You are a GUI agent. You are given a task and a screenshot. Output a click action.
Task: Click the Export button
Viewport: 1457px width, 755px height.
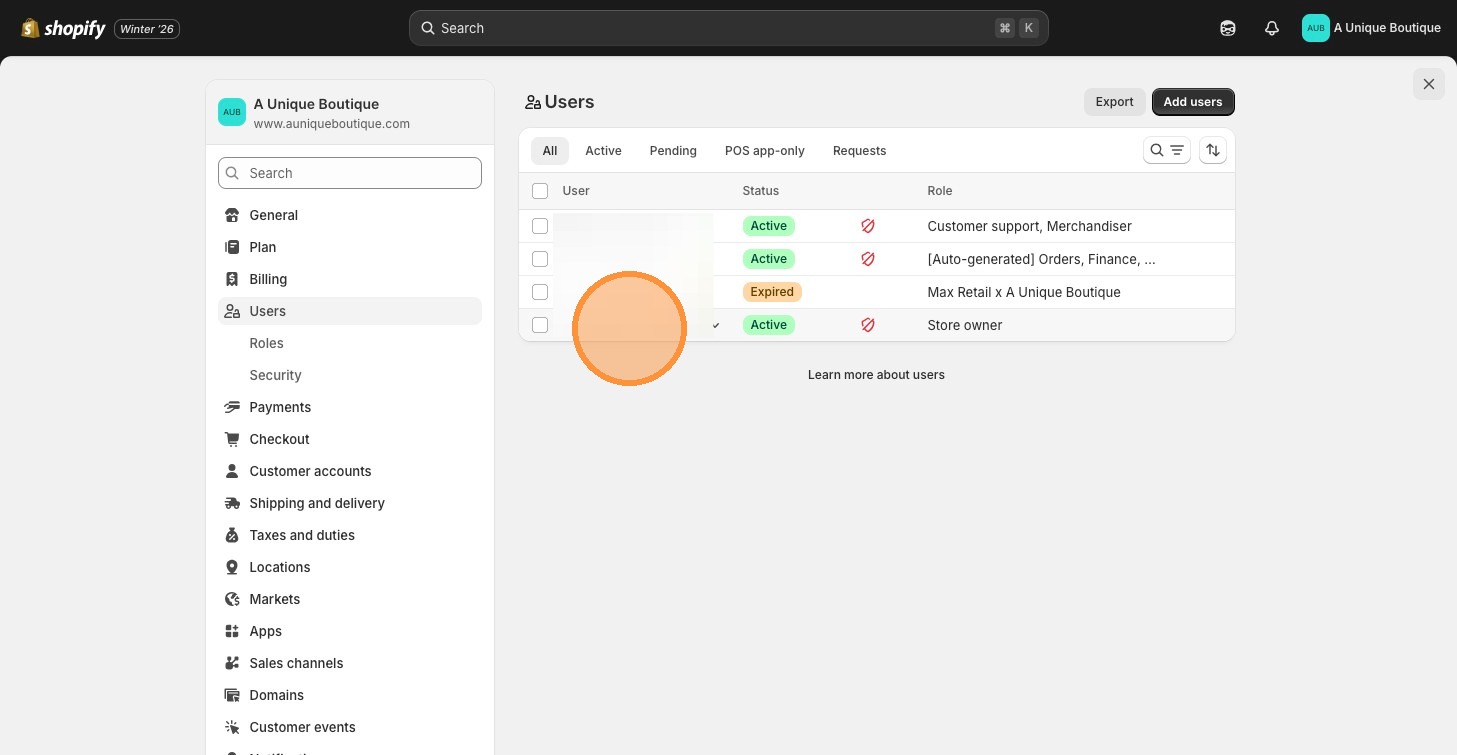[x=1114, y=102]
